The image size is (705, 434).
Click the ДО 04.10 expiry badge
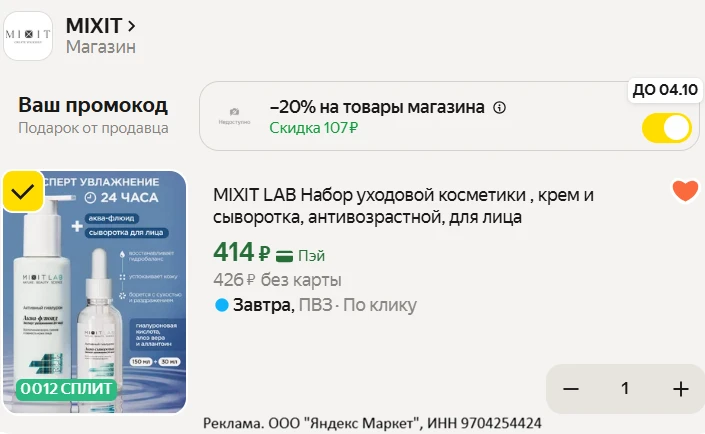pos(665,89)
